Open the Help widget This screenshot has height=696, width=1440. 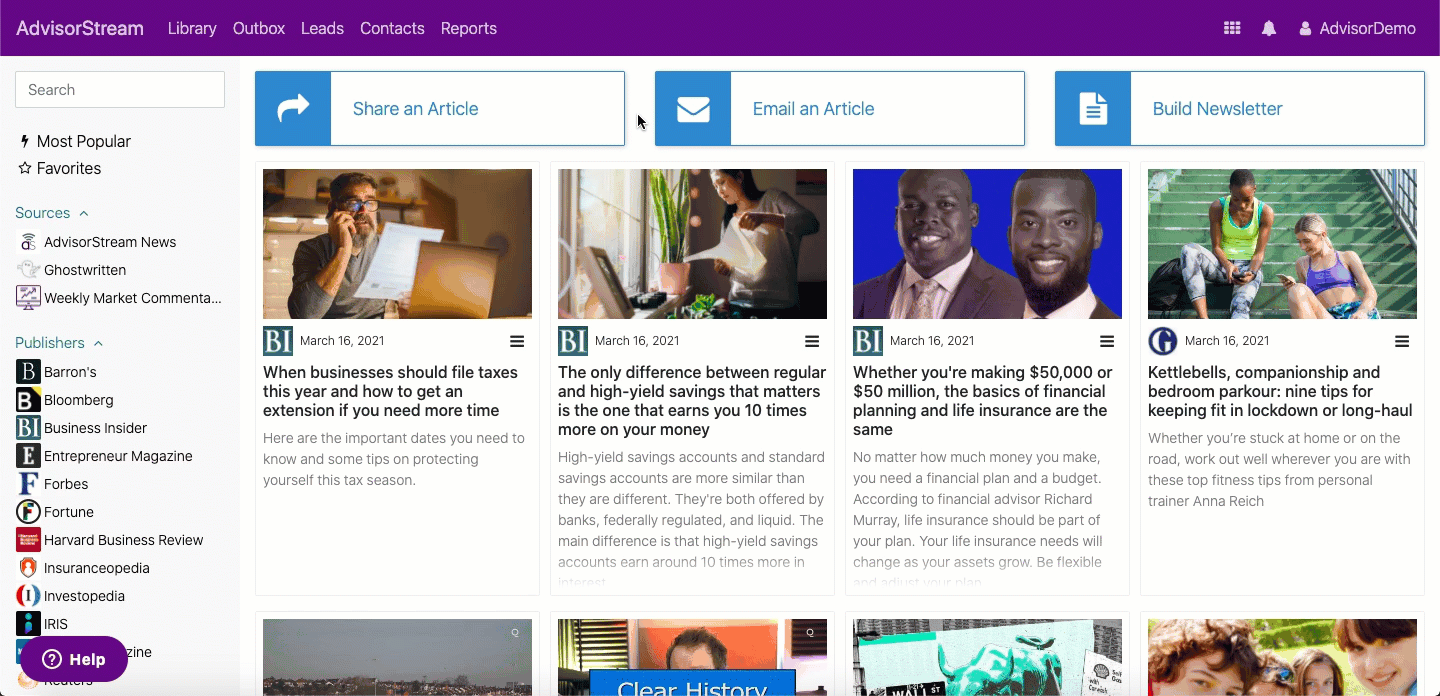74,659
